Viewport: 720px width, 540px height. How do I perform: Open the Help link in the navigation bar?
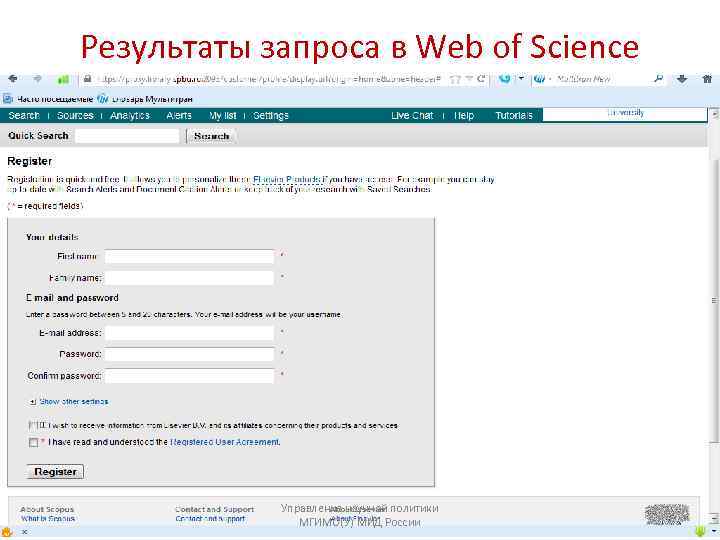pos(463,116)
